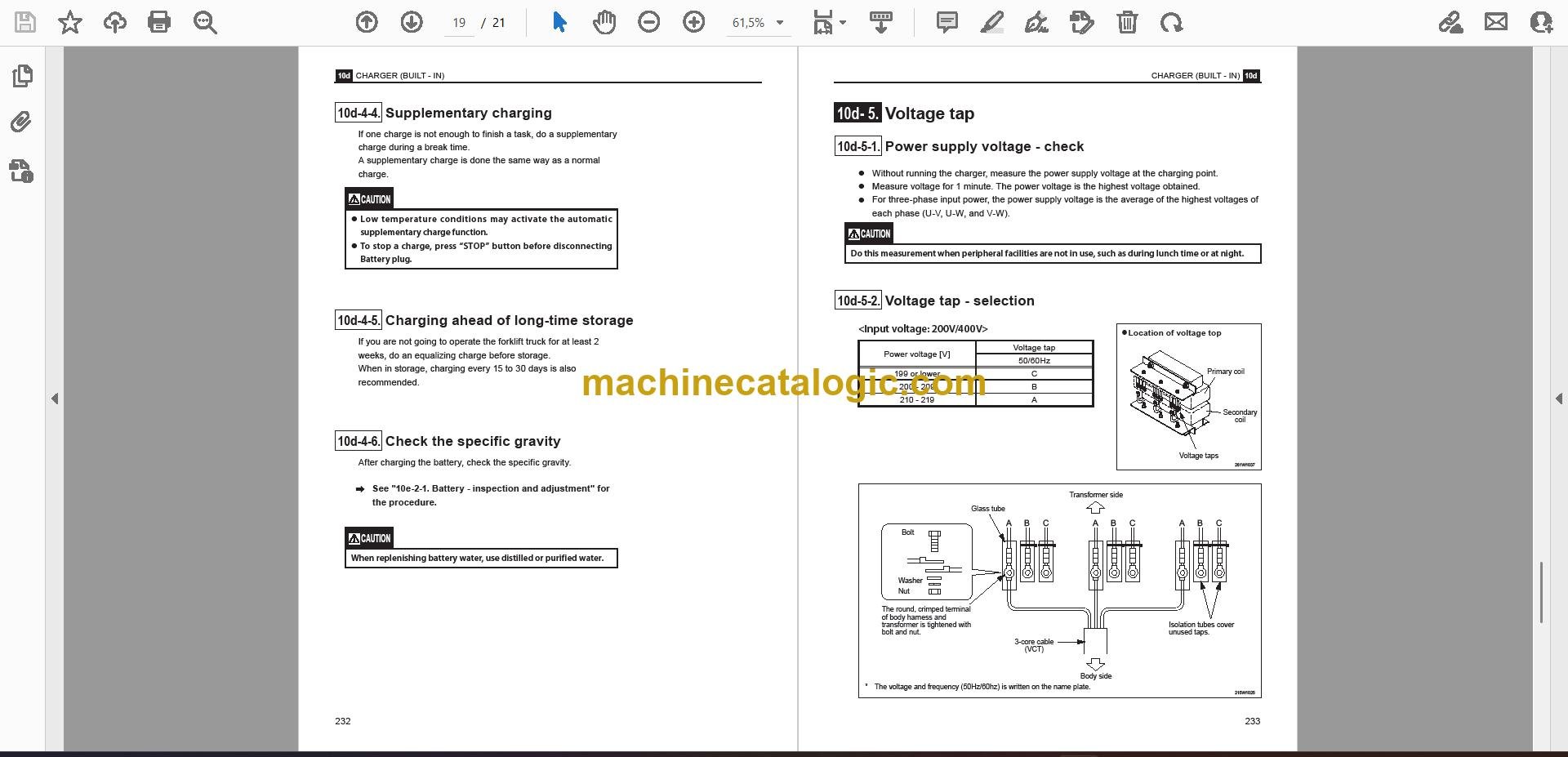Click 'Location of voltage top' caption
This screenshot has width=1568, height=757.
point(1174,333)
